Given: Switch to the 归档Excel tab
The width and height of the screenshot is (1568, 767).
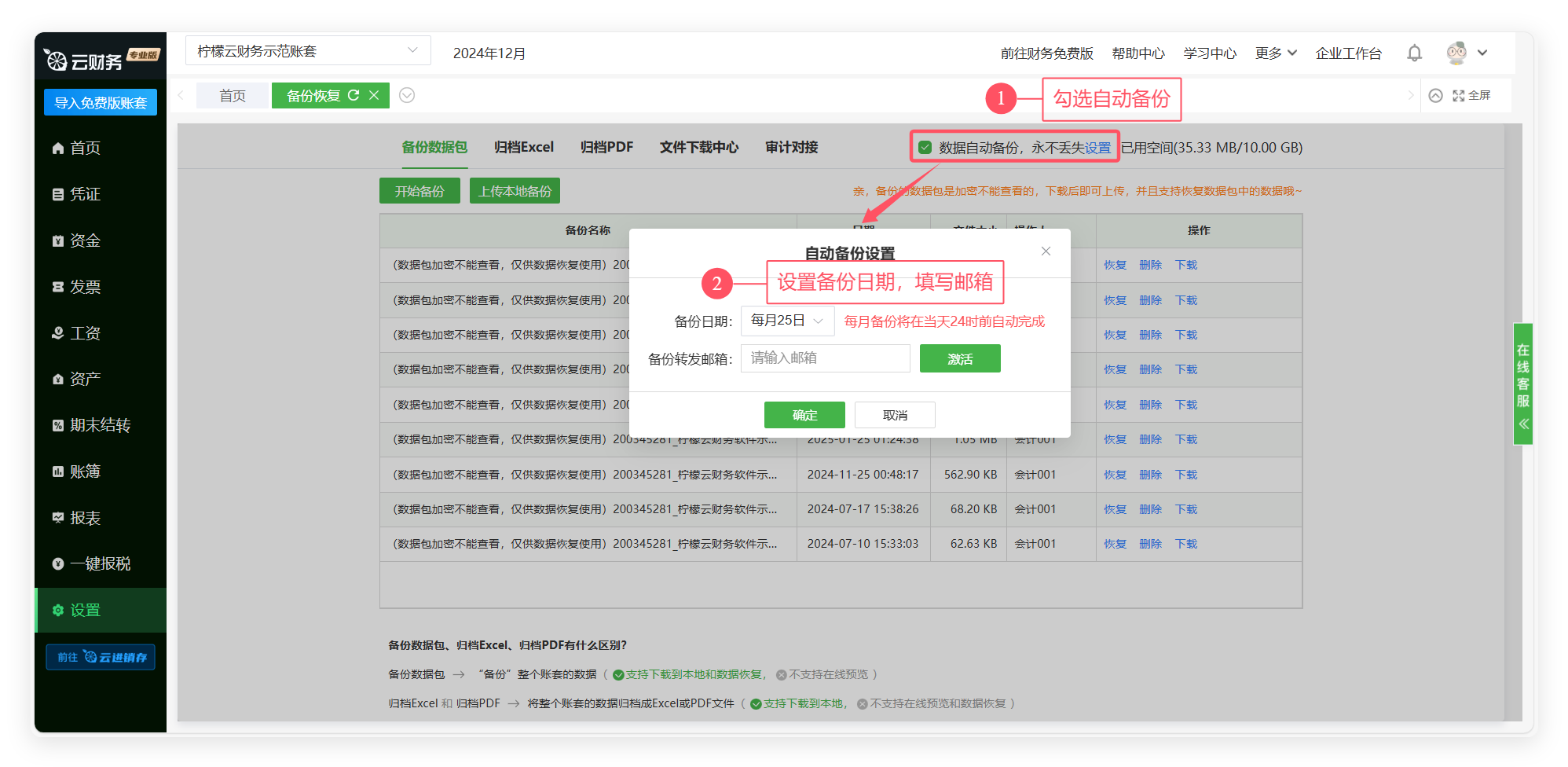Looking at the screenshot, I should (x=523, y=147).
